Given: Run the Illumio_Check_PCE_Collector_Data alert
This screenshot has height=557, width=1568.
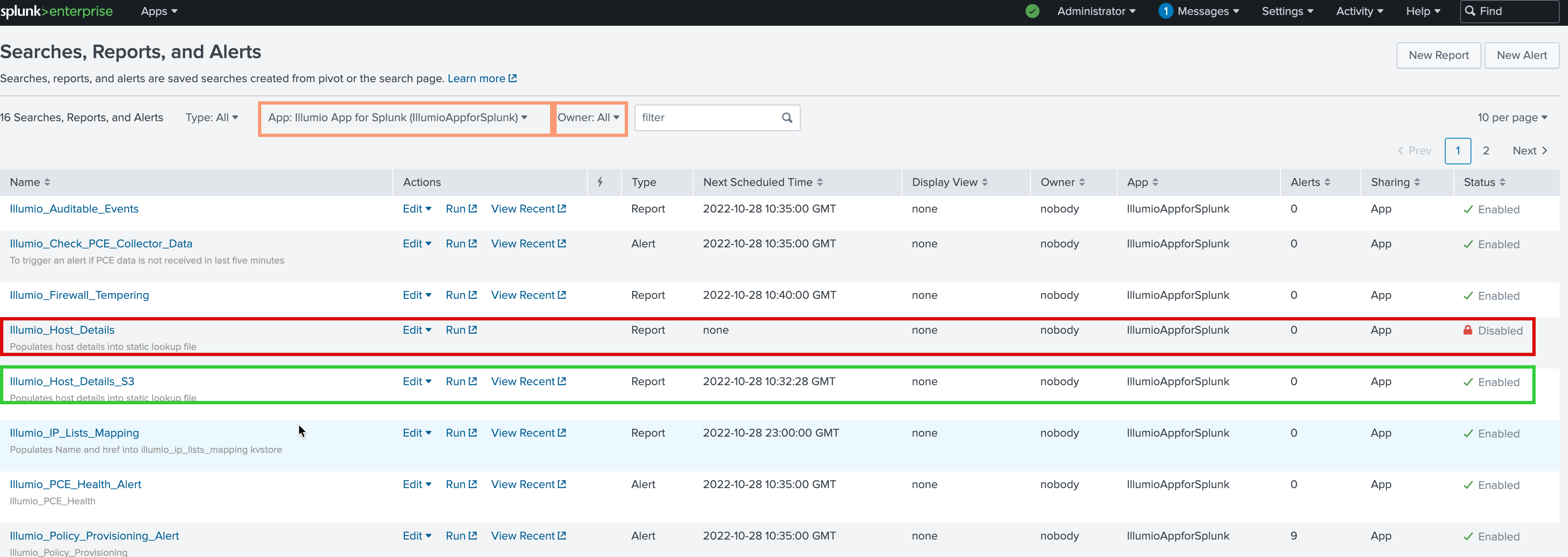Looking at the screenshot, I should (x=461, y=244).
